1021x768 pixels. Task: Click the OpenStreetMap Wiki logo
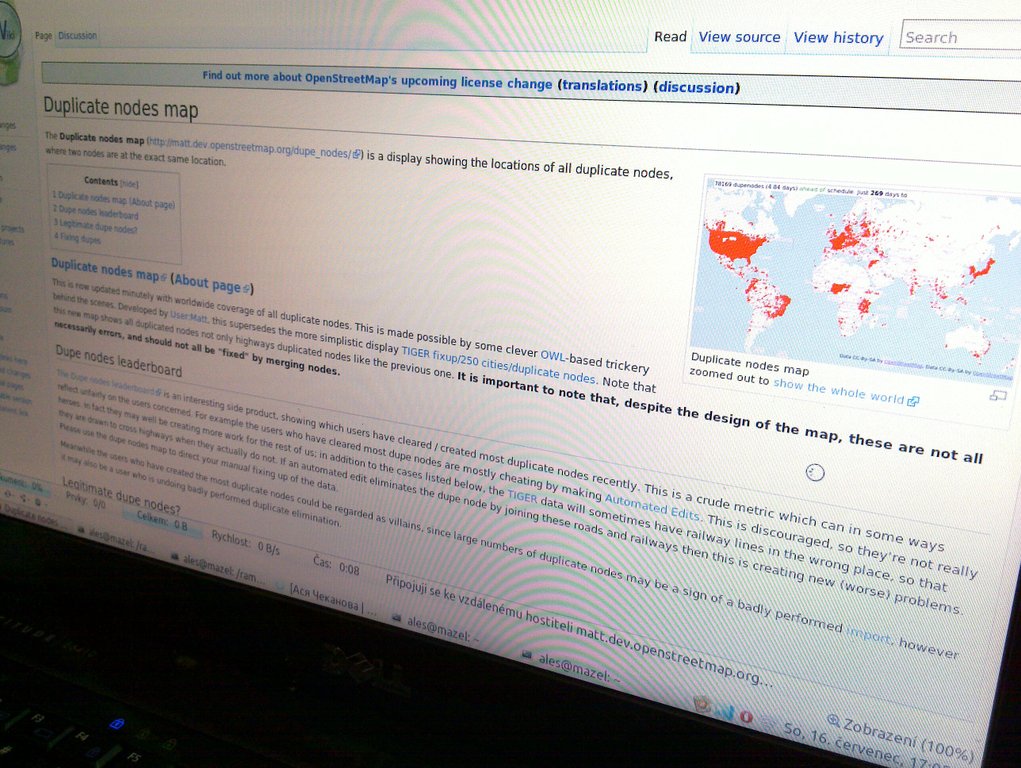(x=10, y=50)
